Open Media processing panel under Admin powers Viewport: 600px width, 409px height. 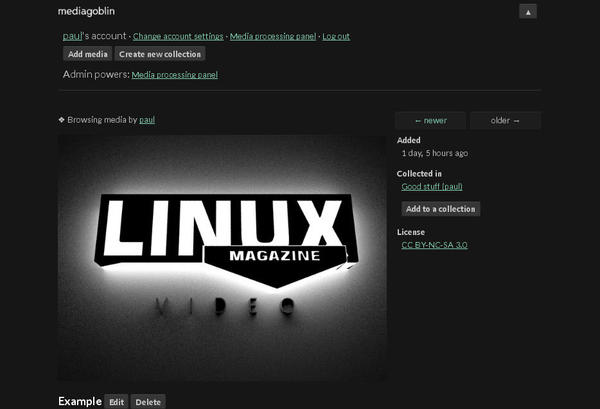(x=174, y=75)
